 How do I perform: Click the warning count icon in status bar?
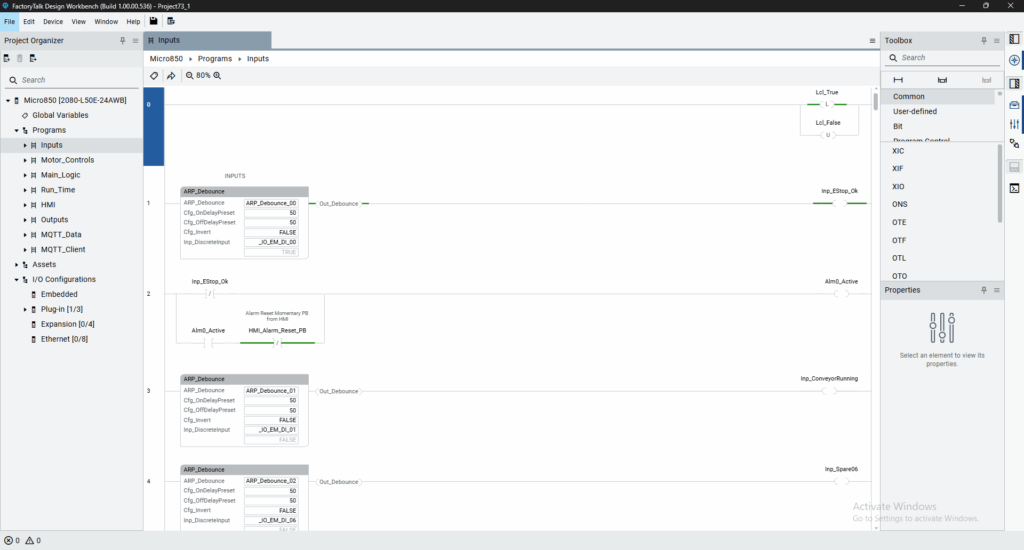click(29, 540)
